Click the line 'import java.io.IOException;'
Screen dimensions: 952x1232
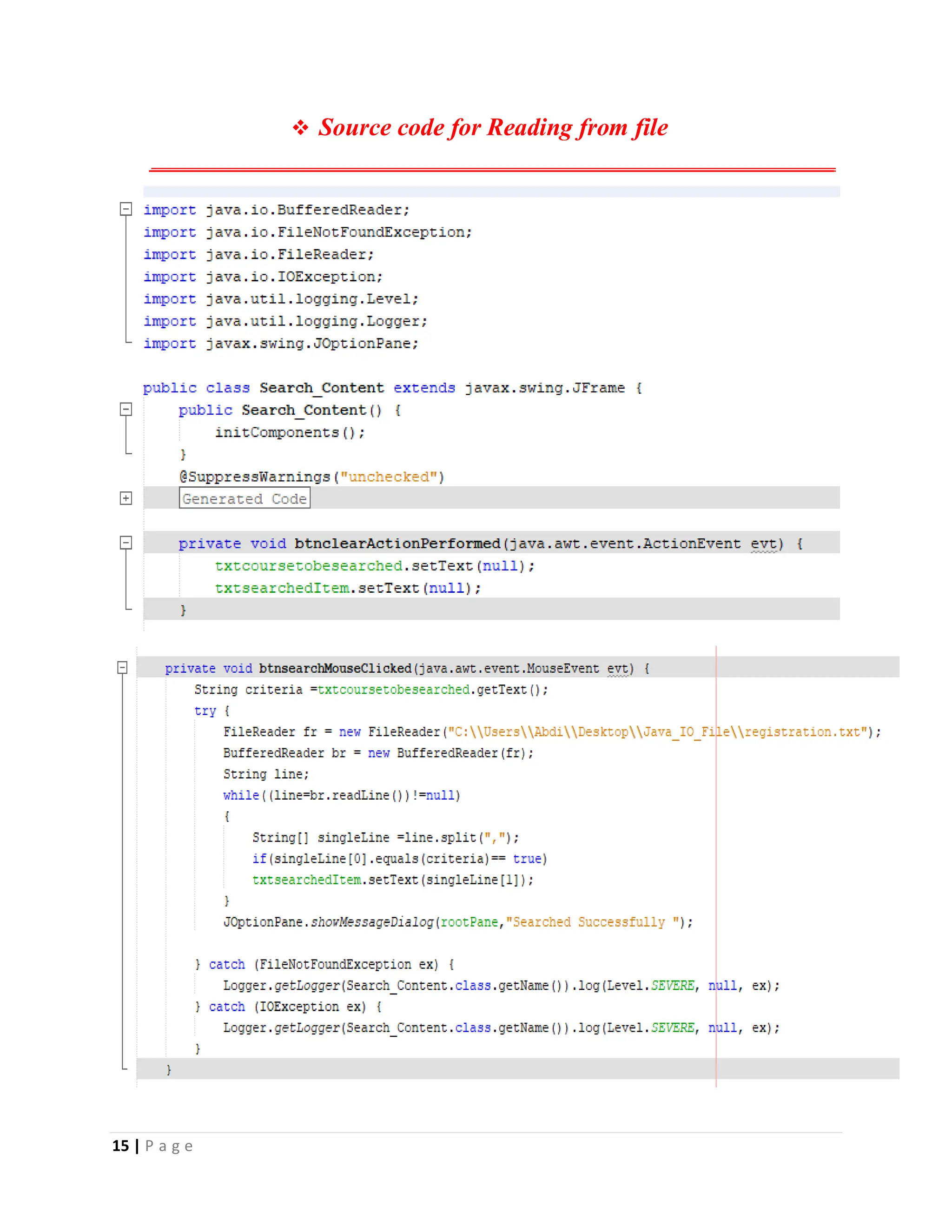pos(263,277)
